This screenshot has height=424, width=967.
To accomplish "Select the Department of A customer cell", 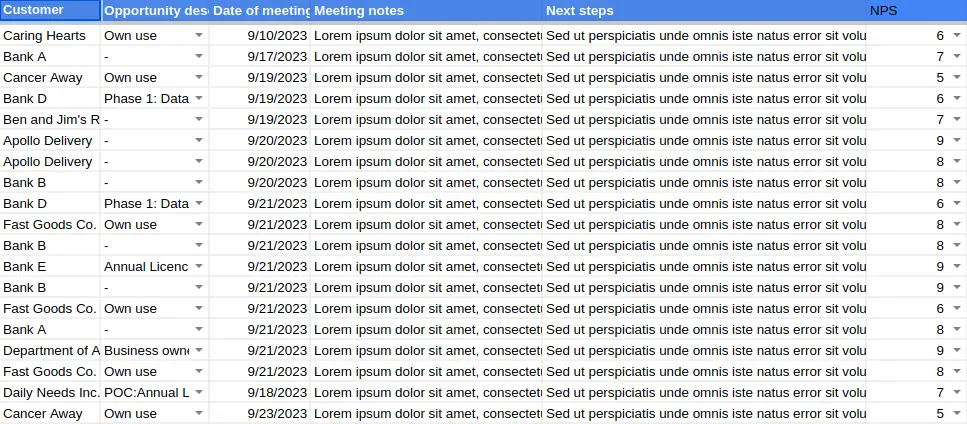I will point(50,350).
